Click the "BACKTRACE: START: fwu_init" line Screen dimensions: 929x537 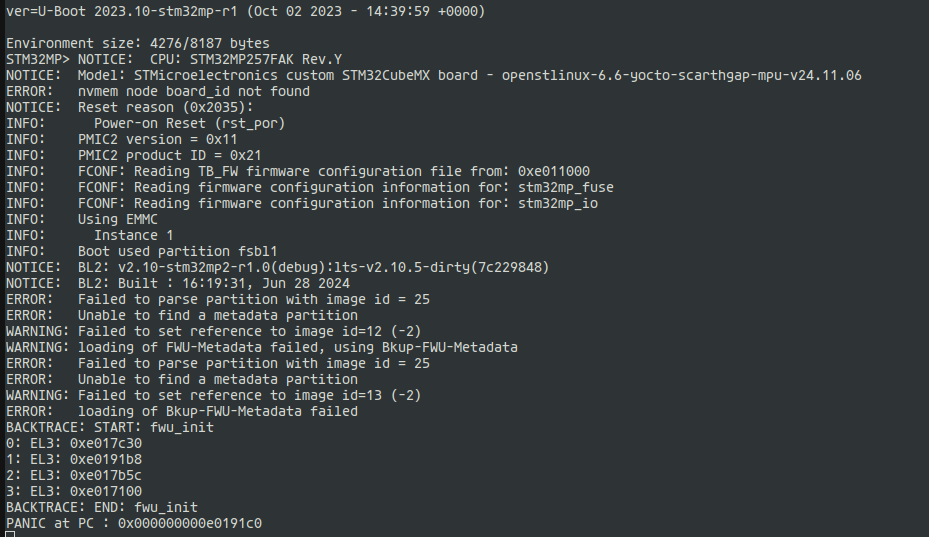coord(110,427)
